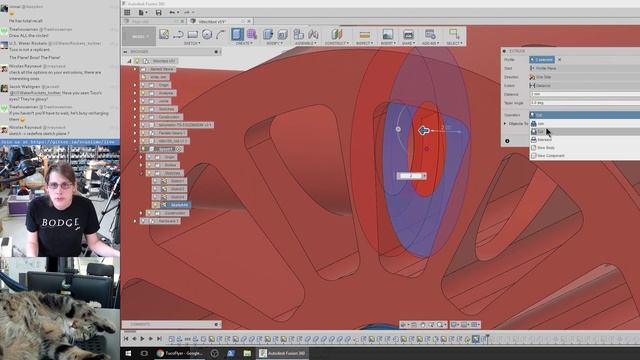Select the Press Pull tool
This screenshot has width=640, height=360.
[x=268, y=34]
